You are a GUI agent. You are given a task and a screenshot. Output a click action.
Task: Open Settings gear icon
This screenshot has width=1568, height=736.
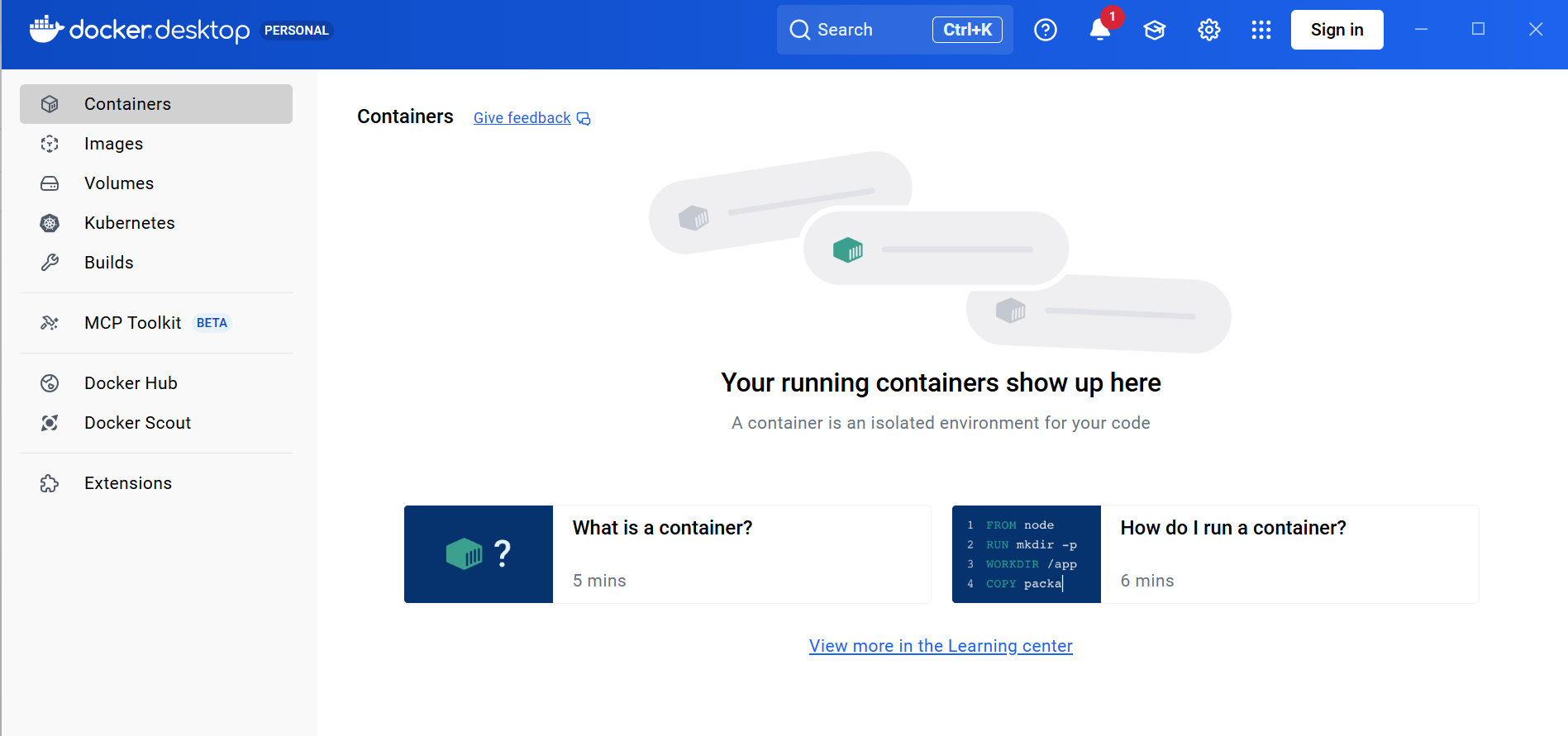1209,30
